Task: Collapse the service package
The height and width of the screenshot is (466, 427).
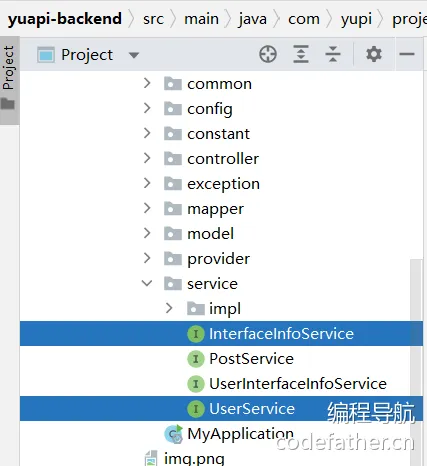Action: pyautogui.click(x=147, y=283)
